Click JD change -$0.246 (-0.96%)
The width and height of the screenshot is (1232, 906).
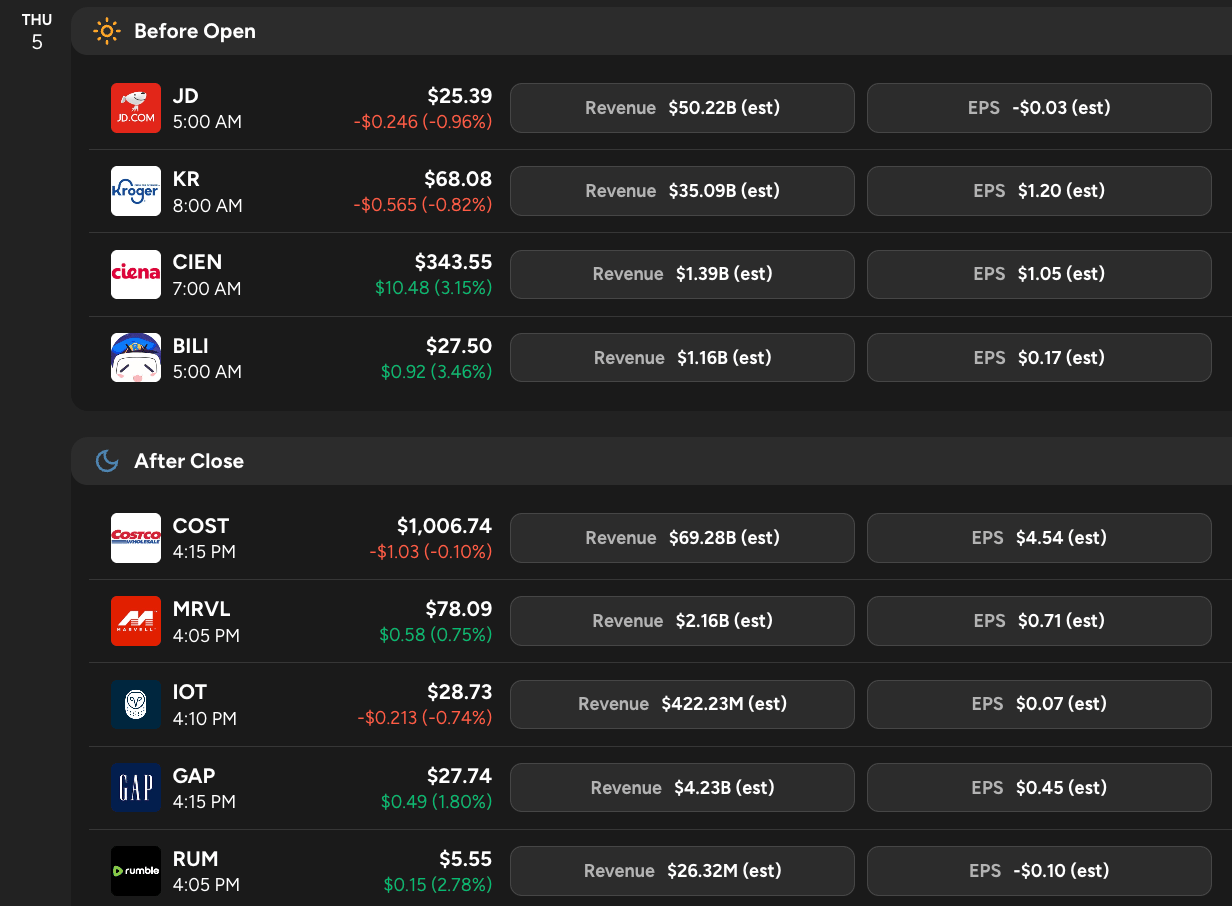point(423,122)
